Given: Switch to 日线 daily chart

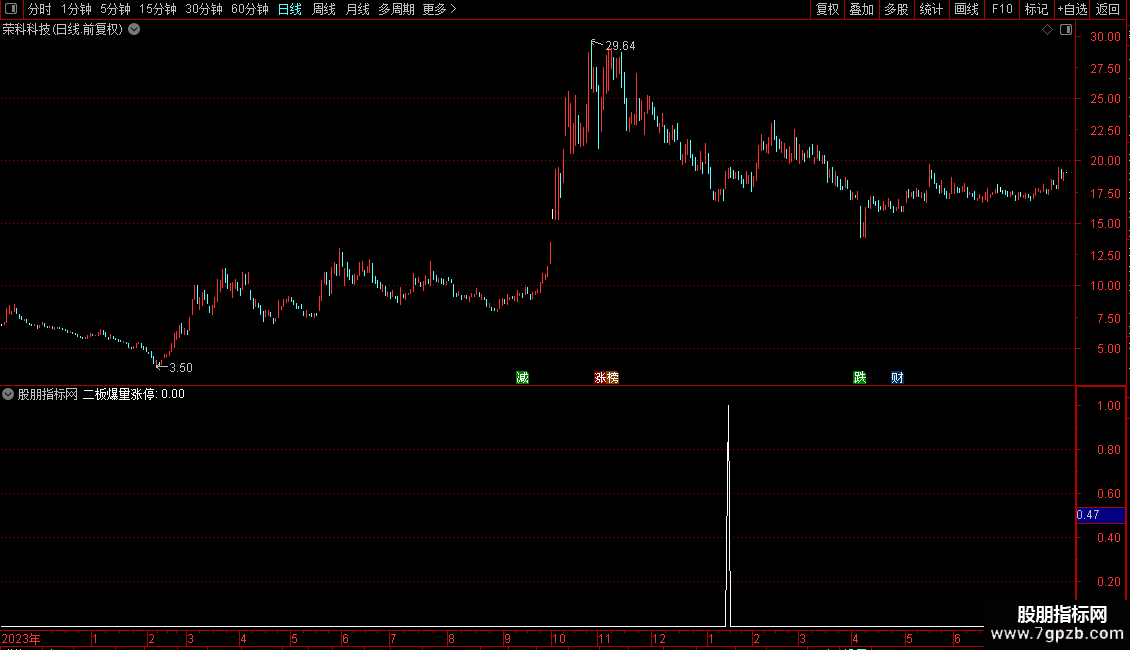Looking at the screenshot, I should (290, 9).
